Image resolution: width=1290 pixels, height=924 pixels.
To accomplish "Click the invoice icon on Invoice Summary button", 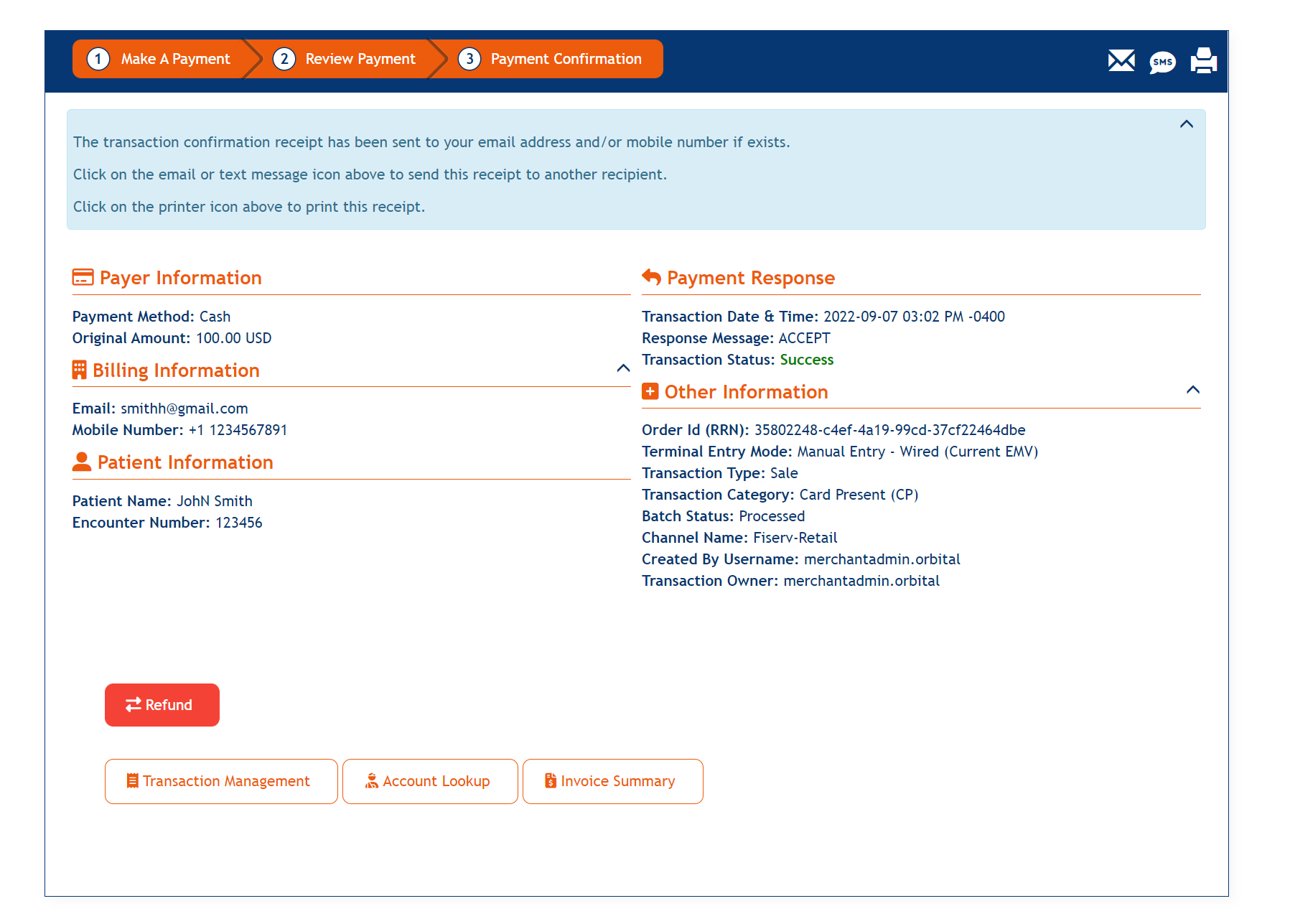I will (x=551, y=780).
